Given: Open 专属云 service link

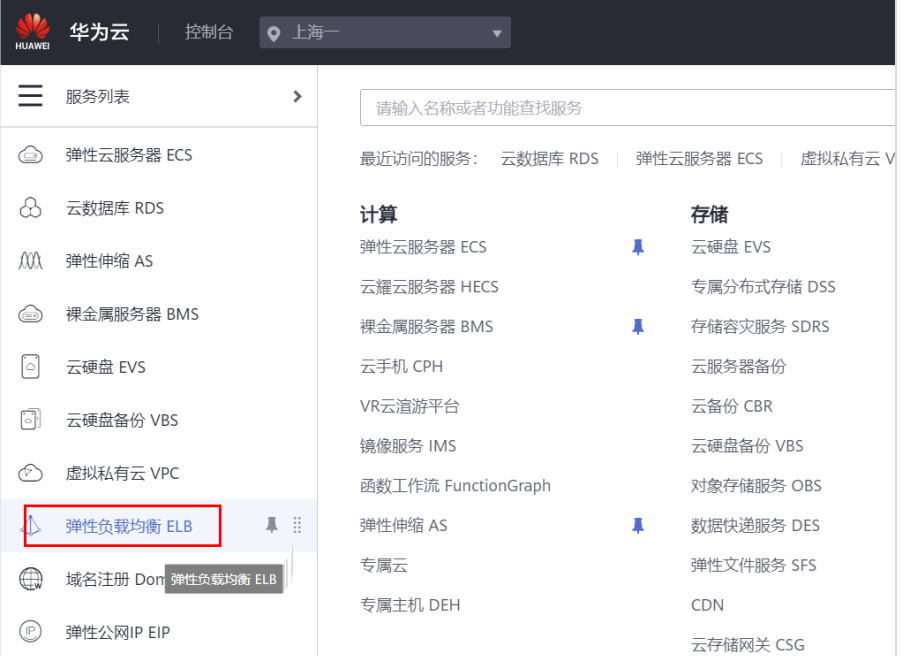Looking at the screenshot, I should [x=384, y=565].
